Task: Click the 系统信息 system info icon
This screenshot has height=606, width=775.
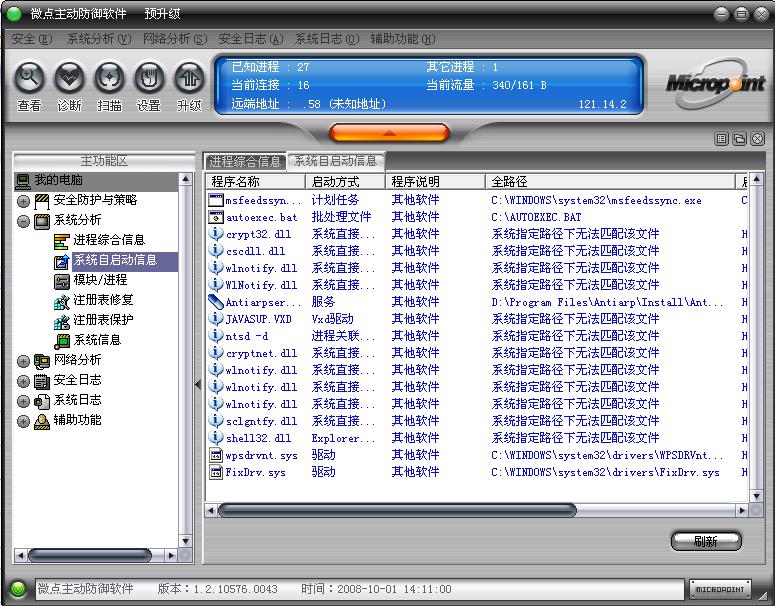Action: tap(61, 341)
